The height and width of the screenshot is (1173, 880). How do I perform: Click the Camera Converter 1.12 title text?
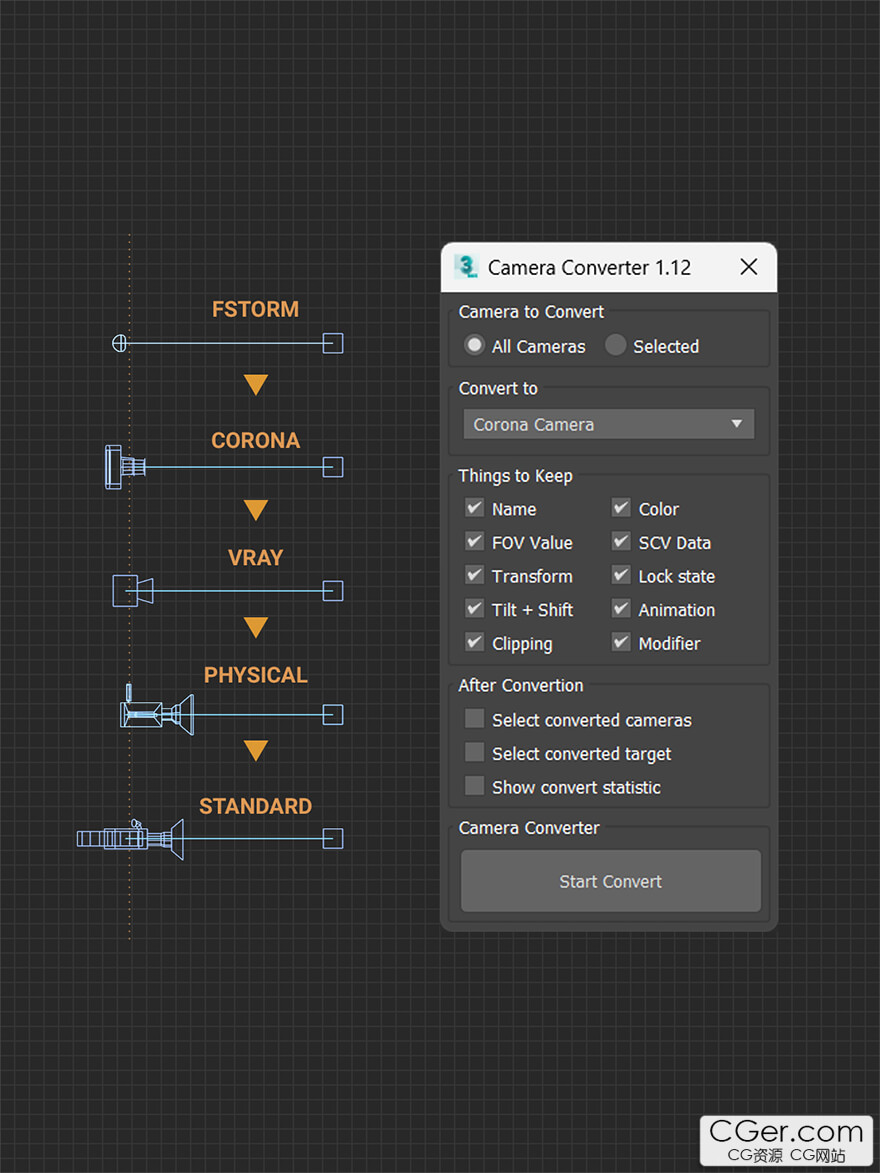[x=590, y=268]
